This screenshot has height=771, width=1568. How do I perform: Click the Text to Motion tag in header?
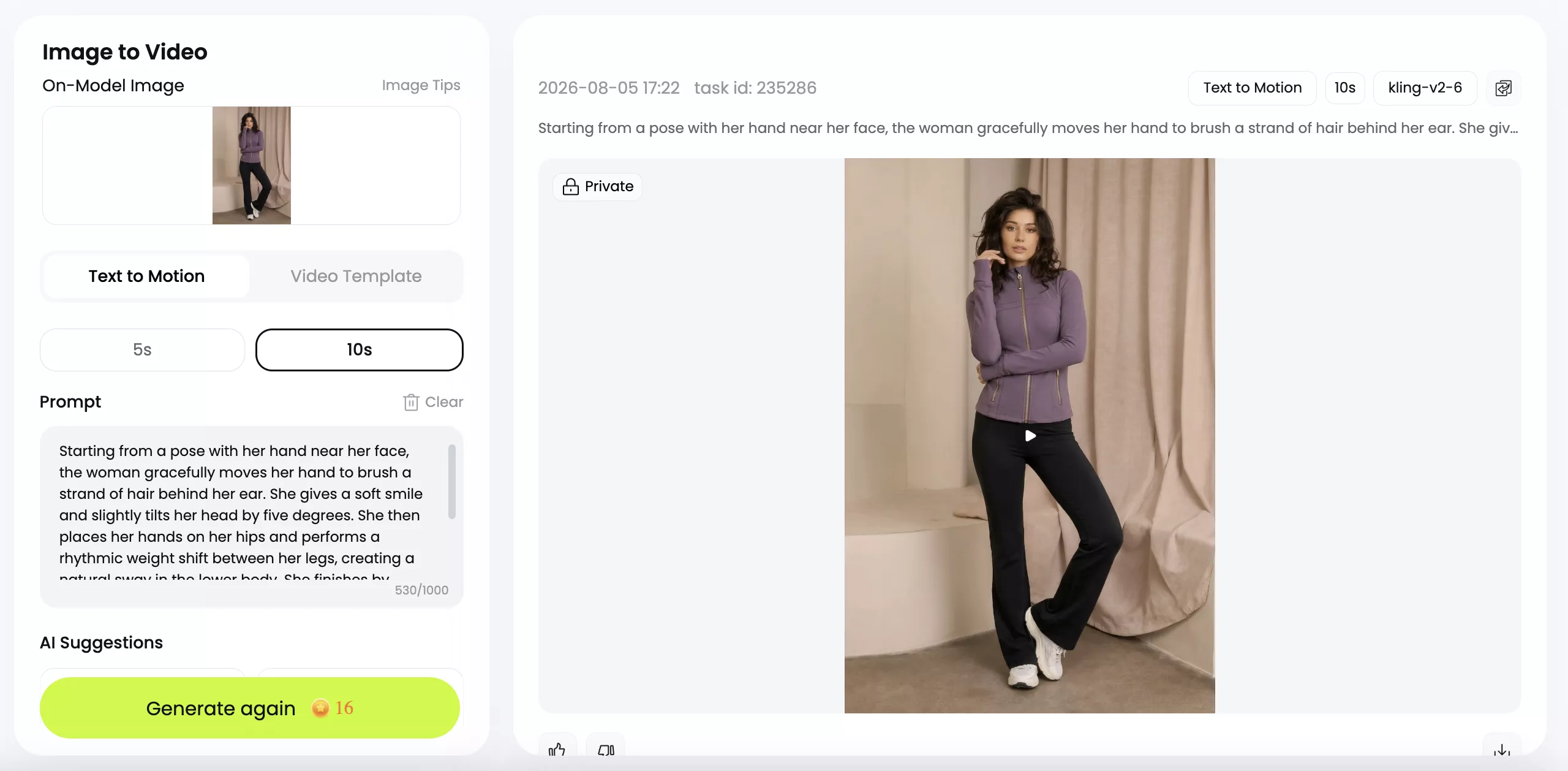click(1252, 88)
